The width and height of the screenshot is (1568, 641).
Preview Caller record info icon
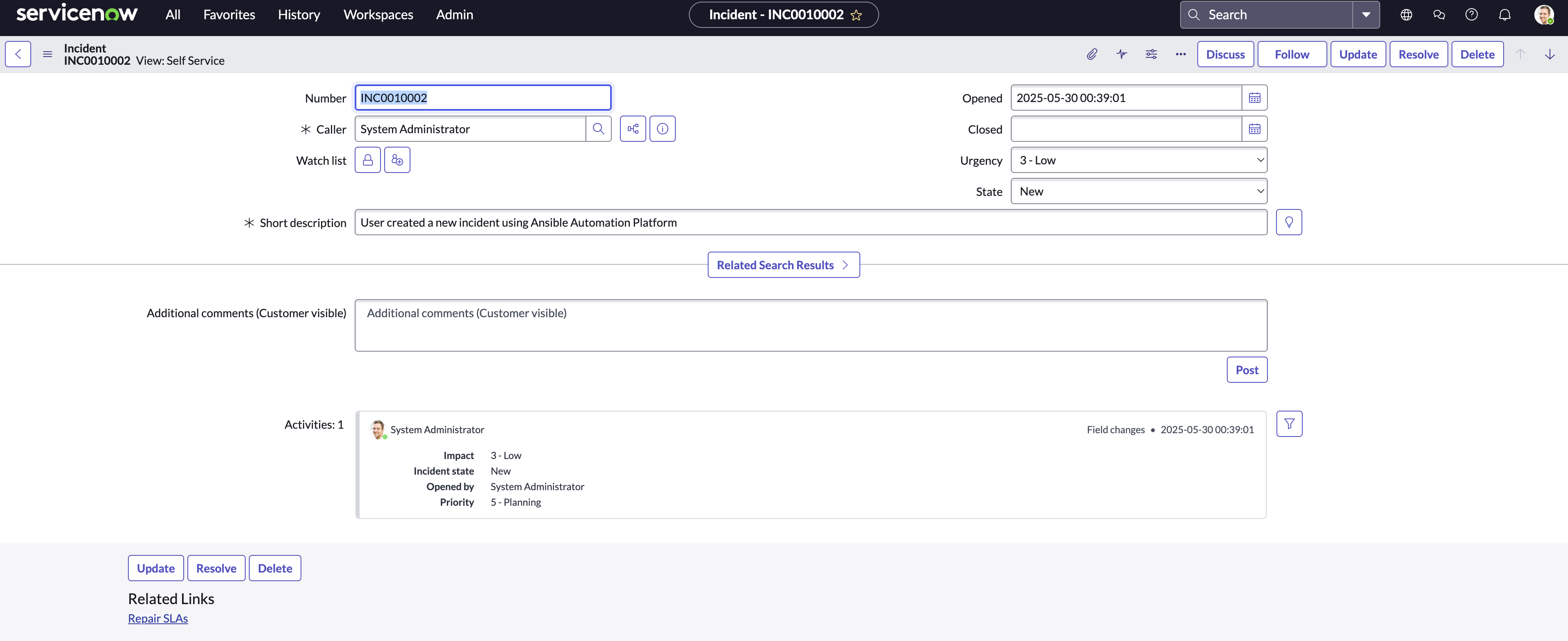662,129
